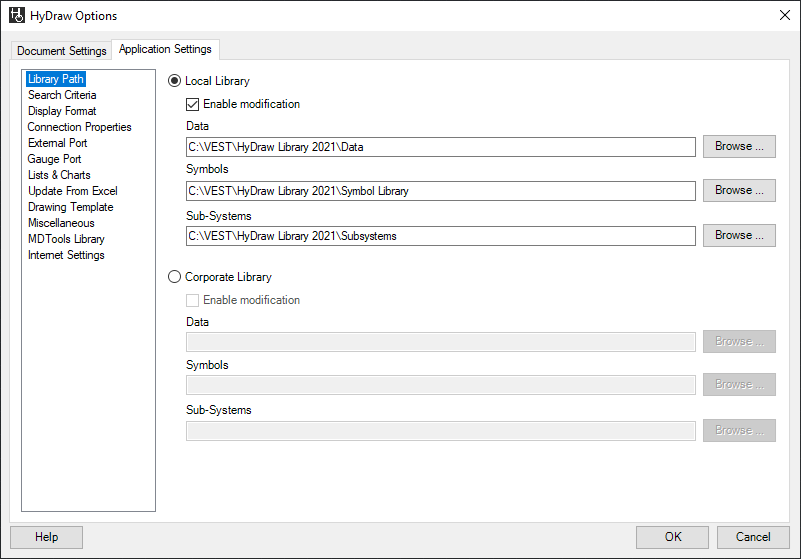Viewport: 801px width, 559px height.
Task: Click the Subsystems path field
Action: pos(440,236)
